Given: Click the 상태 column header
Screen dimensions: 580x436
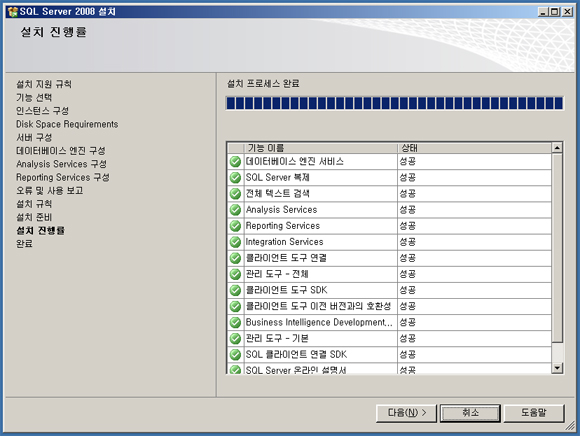Looking at the screenshot, I should [x=475, y=148].
